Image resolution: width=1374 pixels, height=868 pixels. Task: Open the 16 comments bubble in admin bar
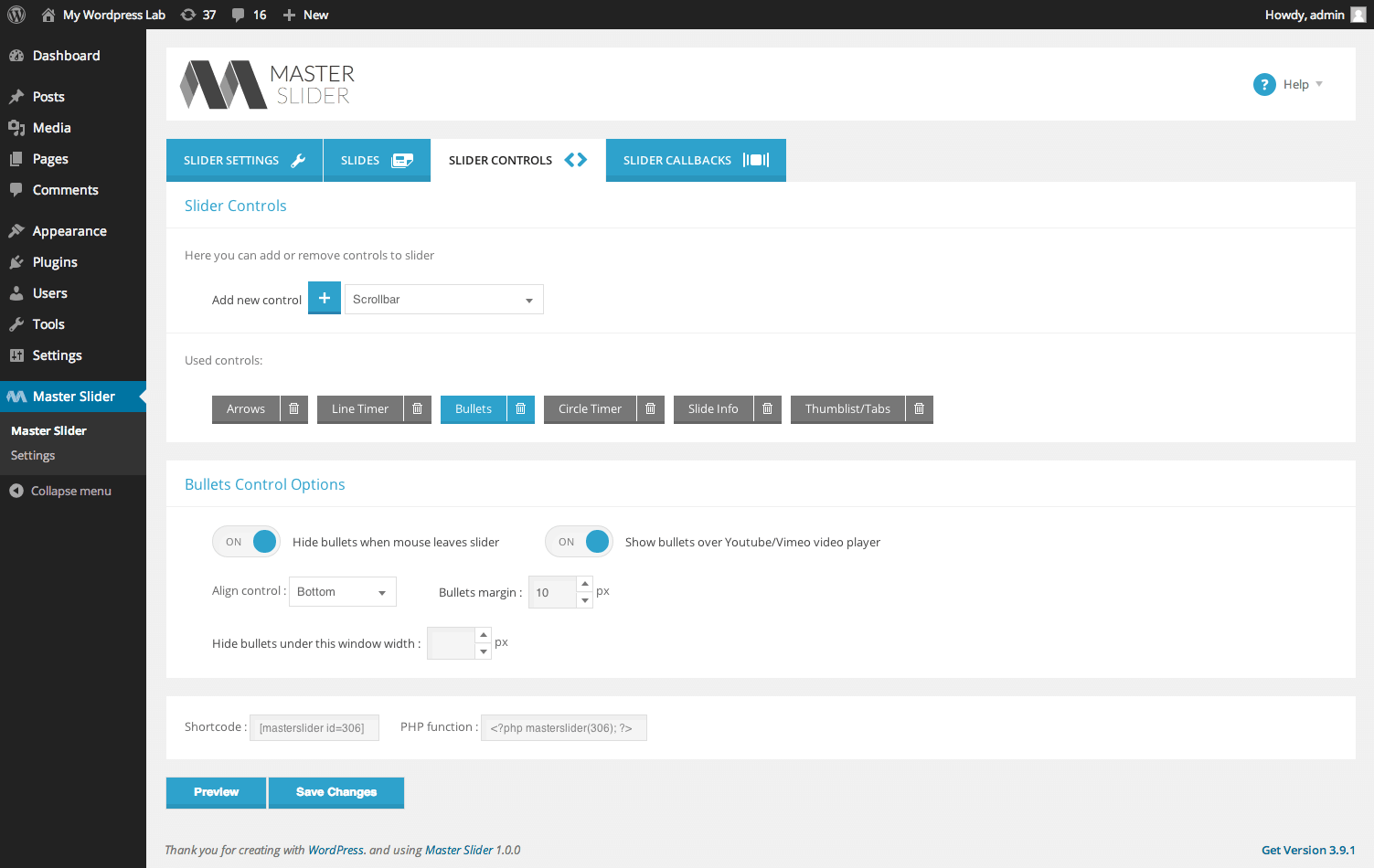[x=249, y=15]
